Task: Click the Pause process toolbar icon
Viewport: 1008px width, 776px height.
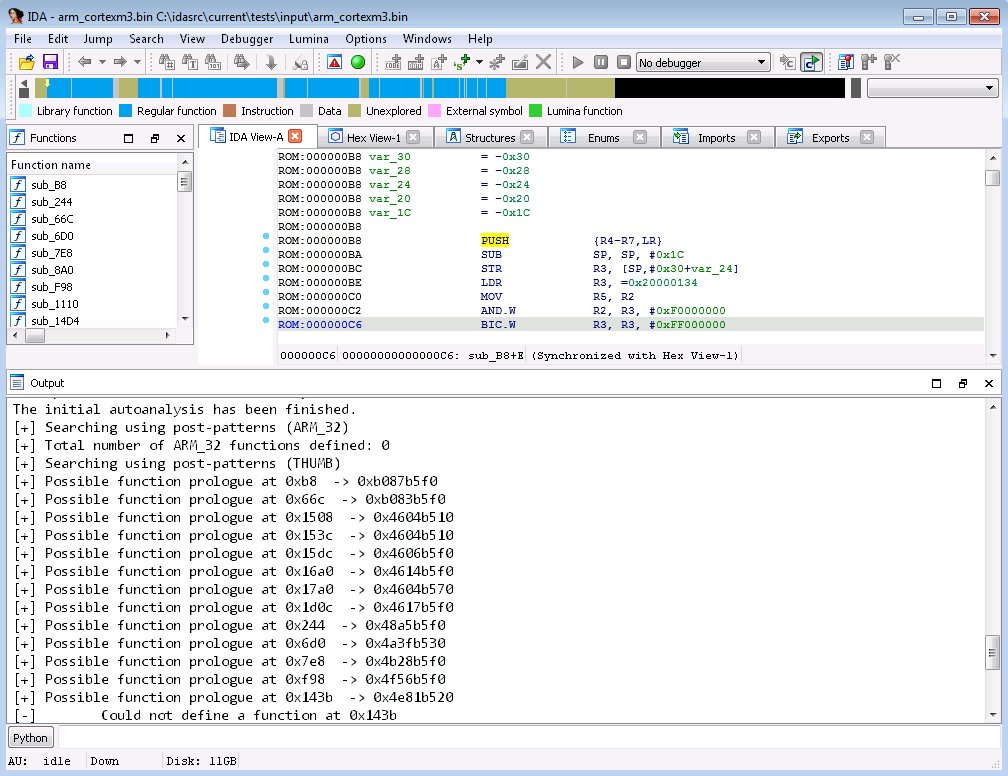Action: click(600, 62)
